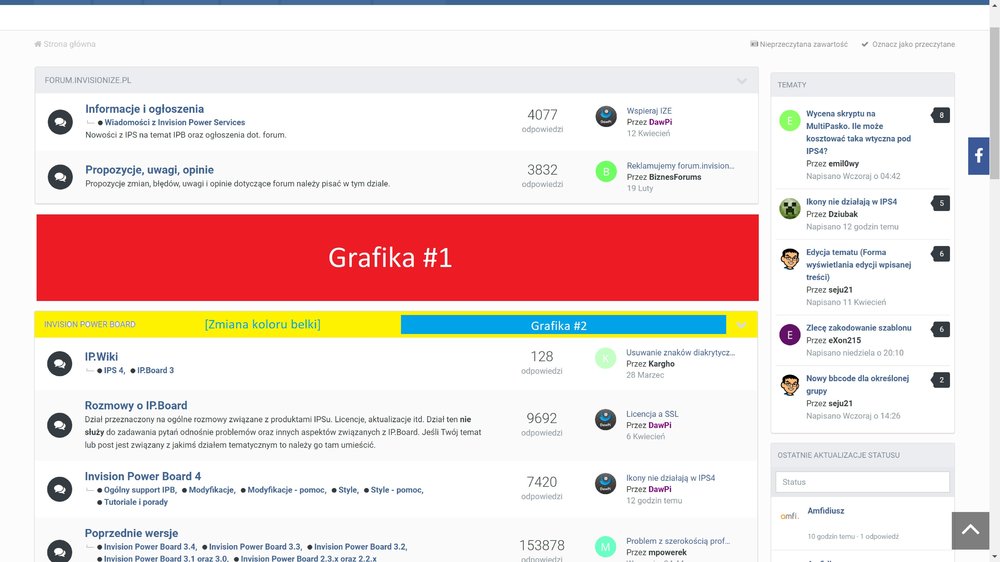Collapse the FORUM.INVISIONIZE.PL category
The image size is (1000, 562).
coord(742,81)
